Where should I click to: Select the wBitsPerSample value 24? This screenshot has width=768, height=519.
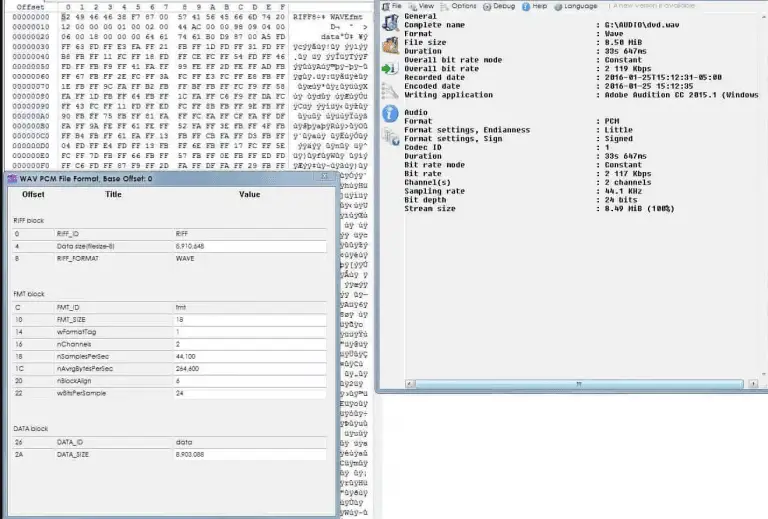pyautogui.click(x=179, y=393)
